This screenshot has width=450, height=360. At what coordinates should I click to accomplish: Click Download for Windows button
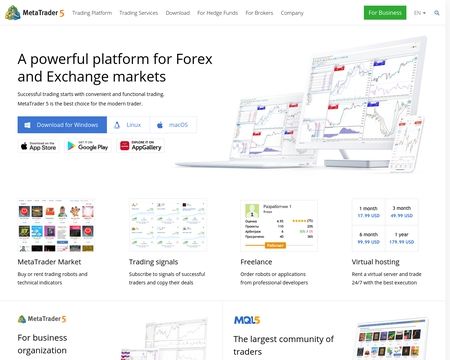point(62,125)
